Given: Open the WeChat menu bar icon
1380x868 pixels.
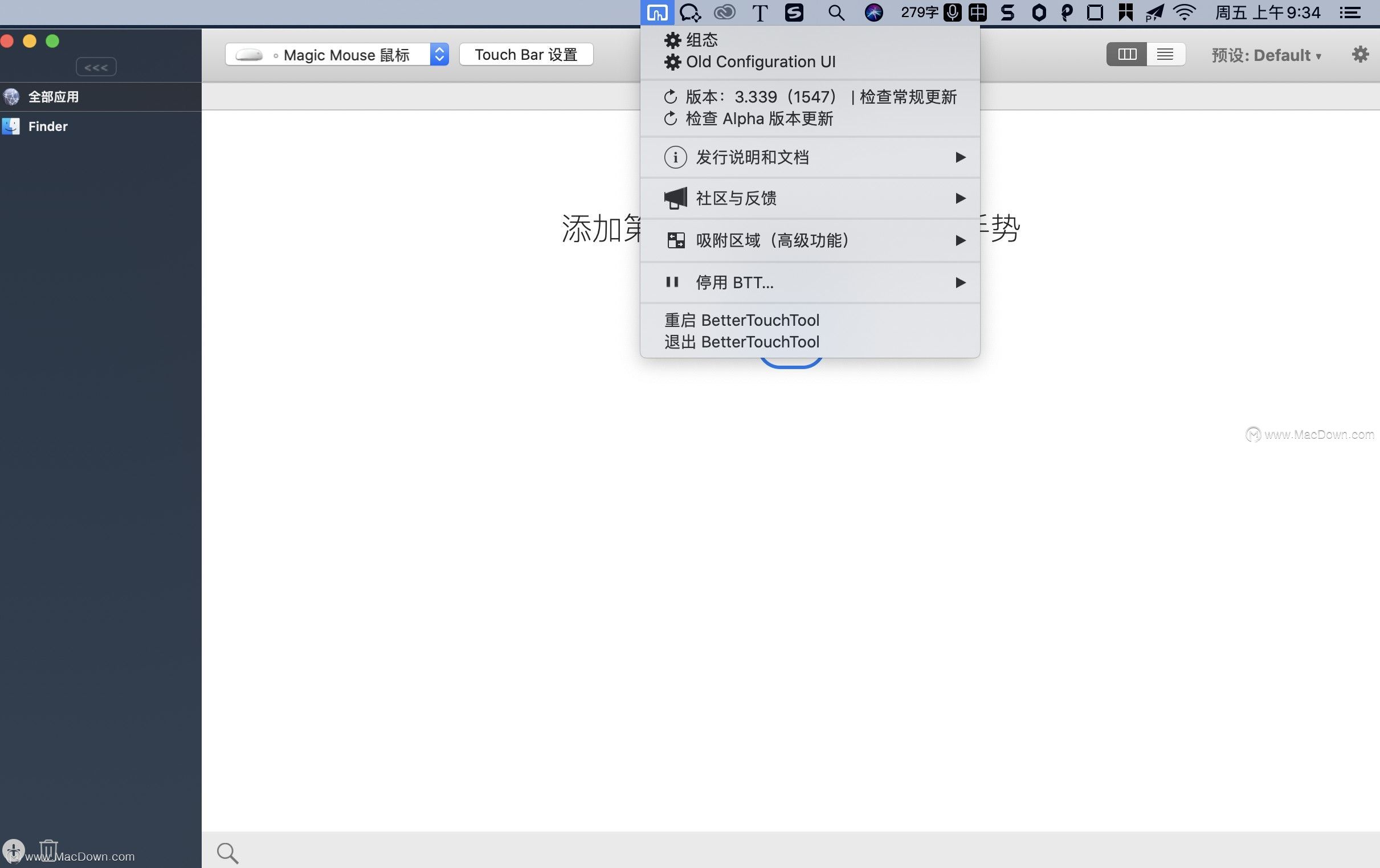Looking at the screenshot, I should pyautogui.click(x=690, y=13).
